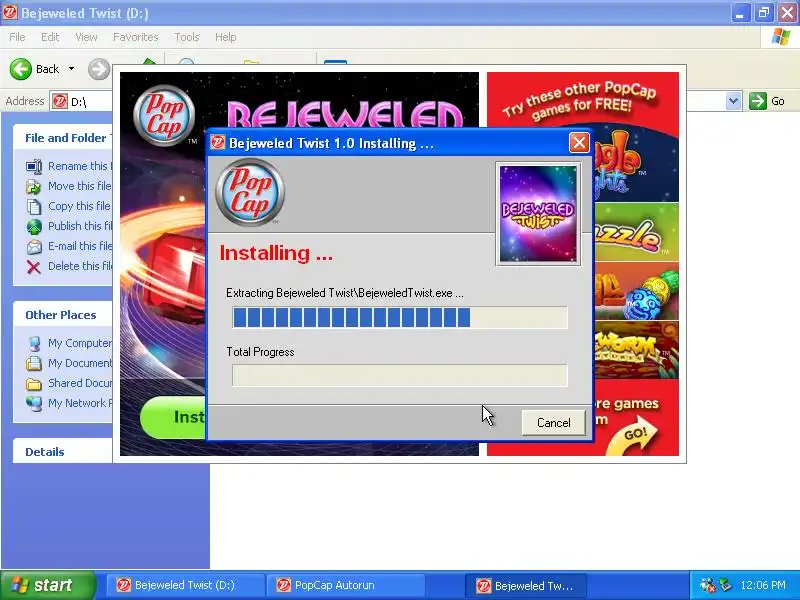Click the red X delete icon
The width and height of the screenshot is (800, 600).
click(x=34, y=267)
